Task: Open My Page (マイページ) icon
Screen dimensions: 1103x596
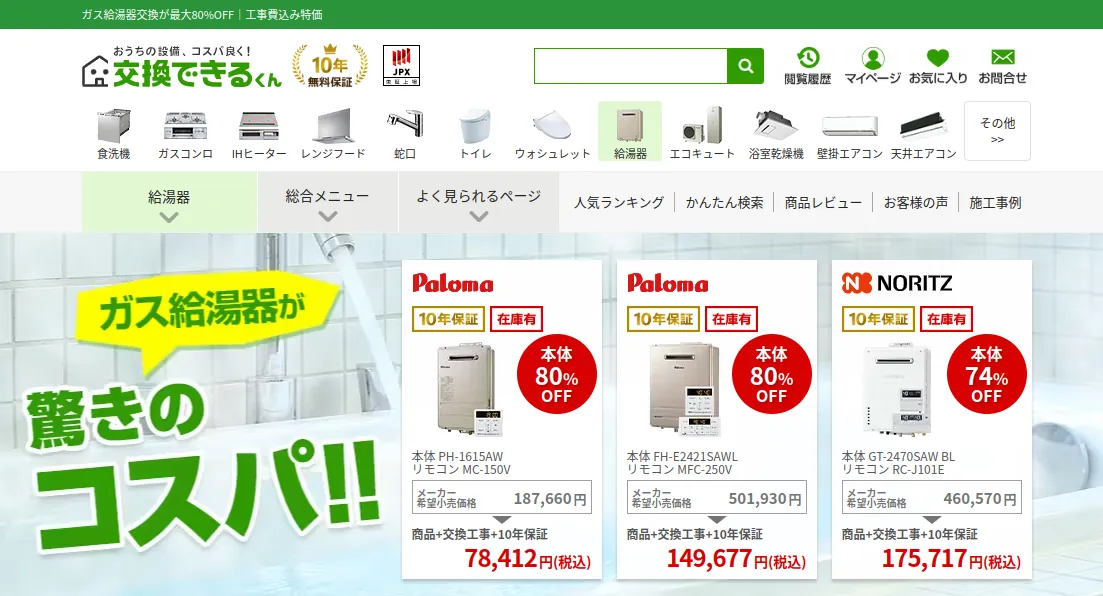Action: [x=872, y=66]
